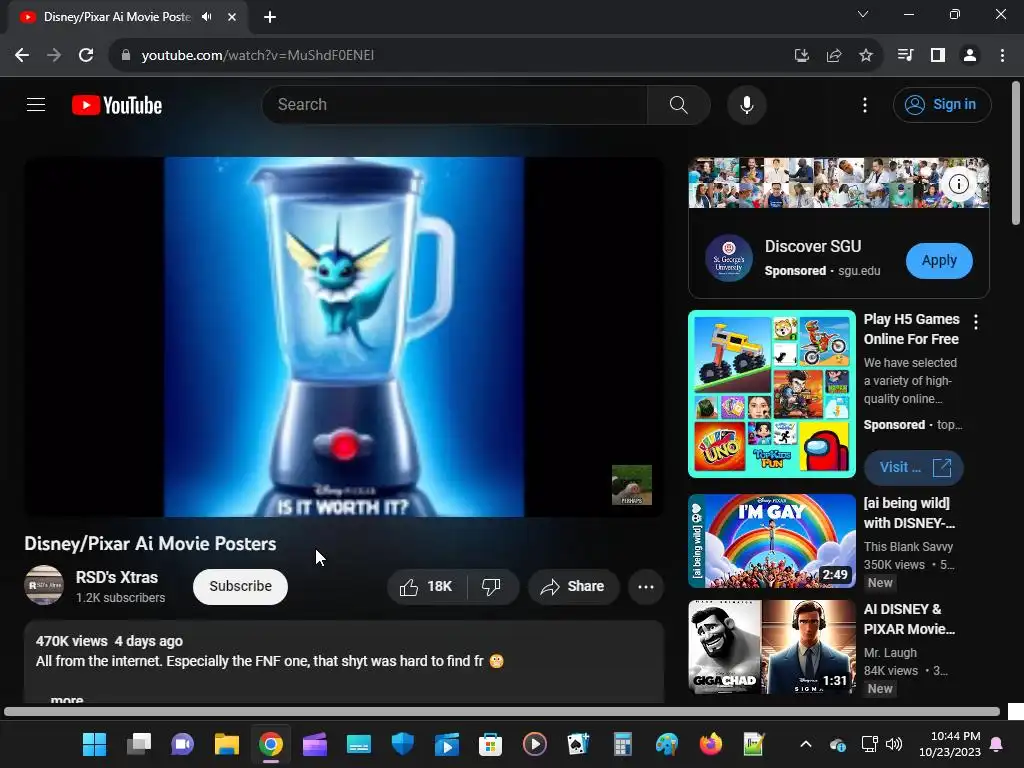Sign in to YouTube

[942, 104]
